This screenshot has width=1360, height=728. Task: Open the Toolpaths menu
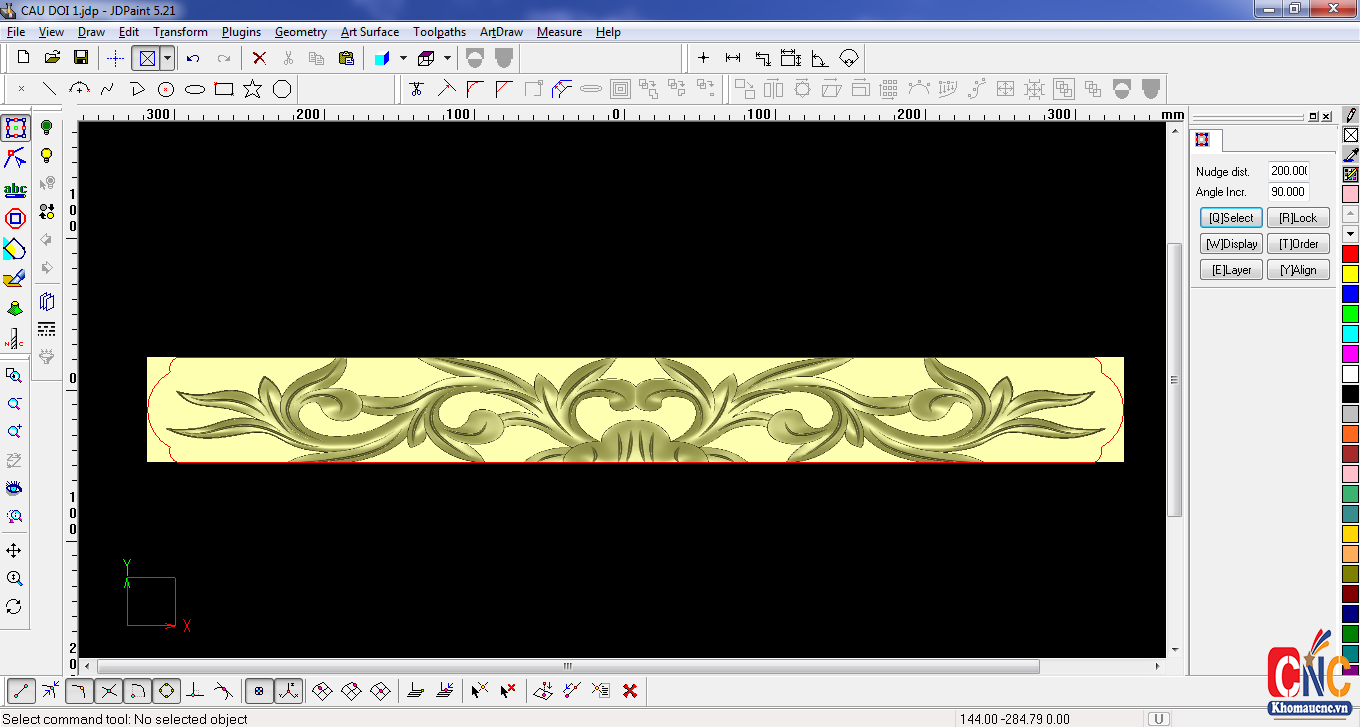pyautogui.click(x=439, y=32)
